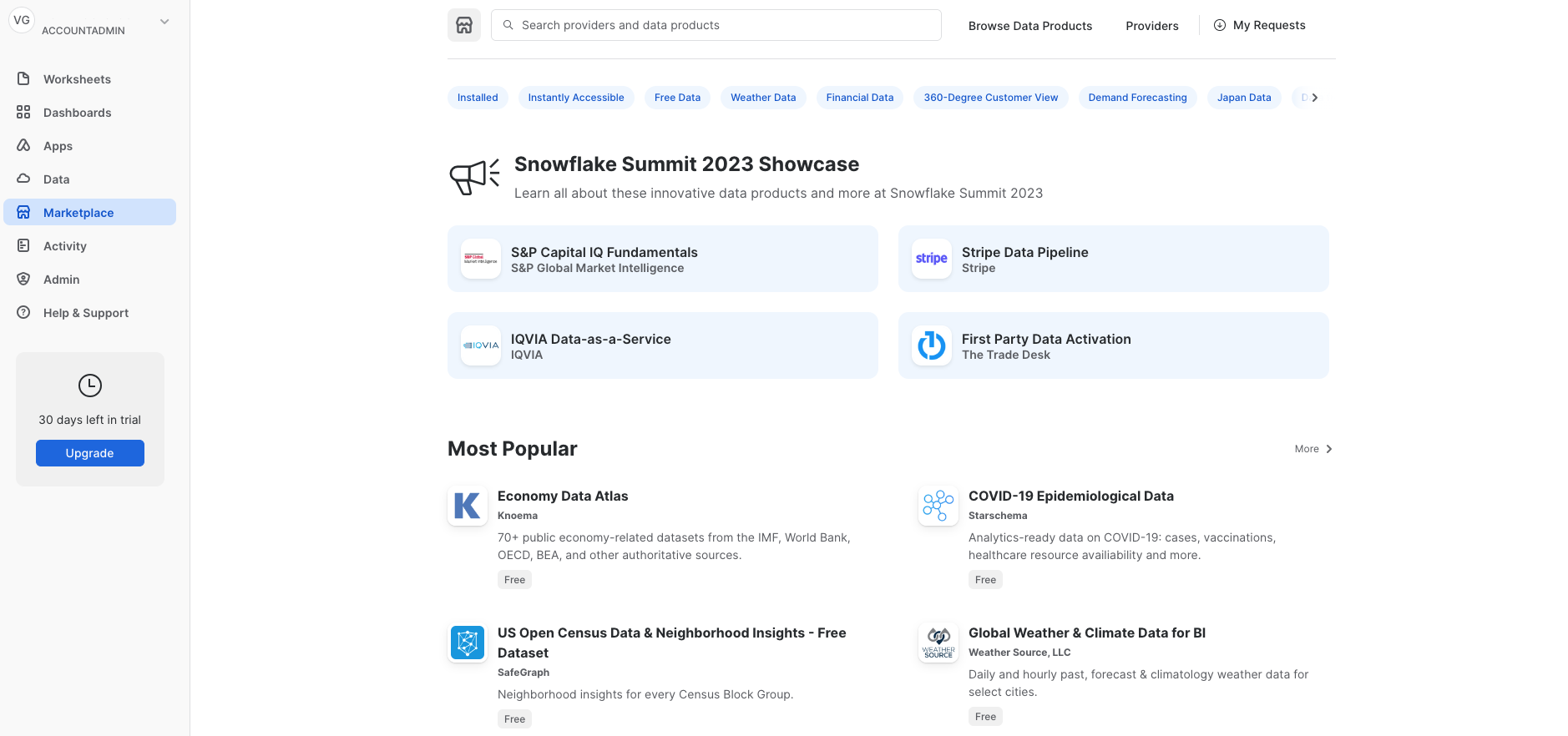
Task: Open the Providers tab
Action: (1151, 26)
